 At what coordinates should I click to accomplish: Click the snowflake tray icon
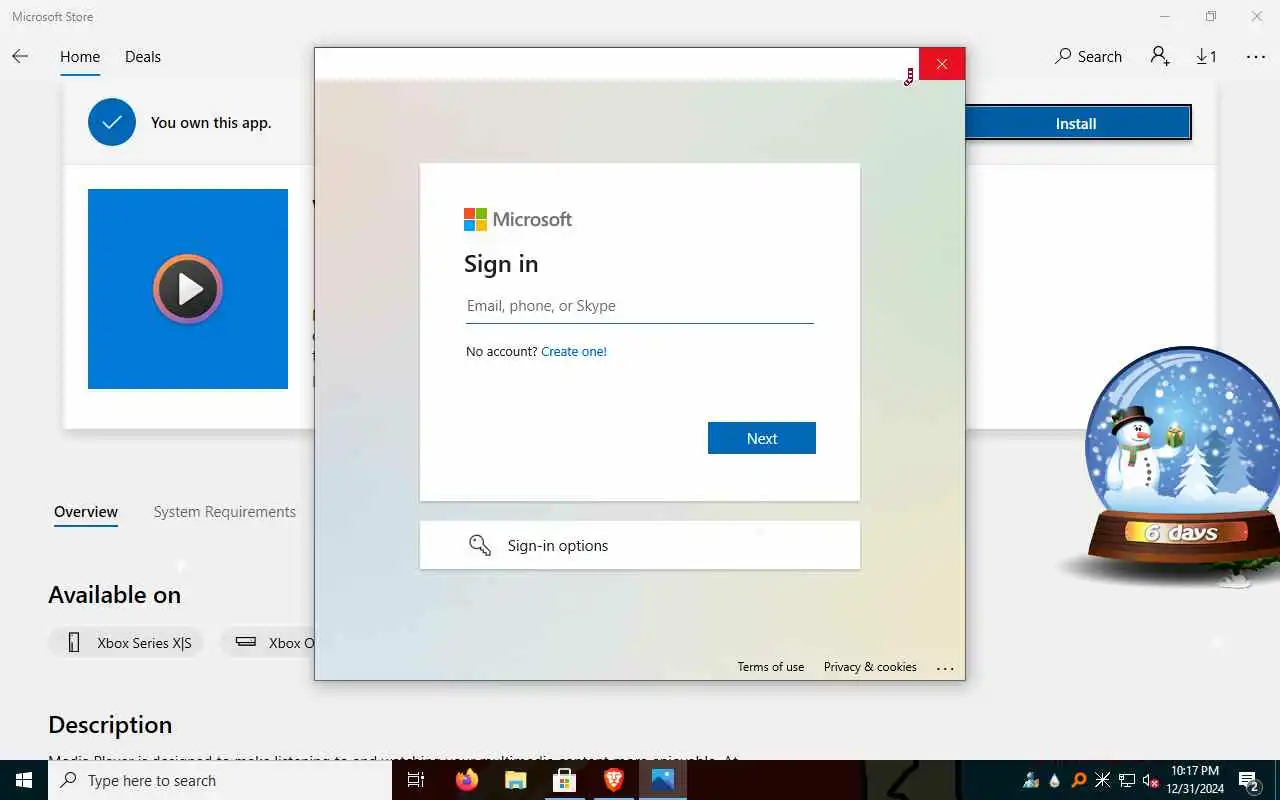click(1103, 780)
